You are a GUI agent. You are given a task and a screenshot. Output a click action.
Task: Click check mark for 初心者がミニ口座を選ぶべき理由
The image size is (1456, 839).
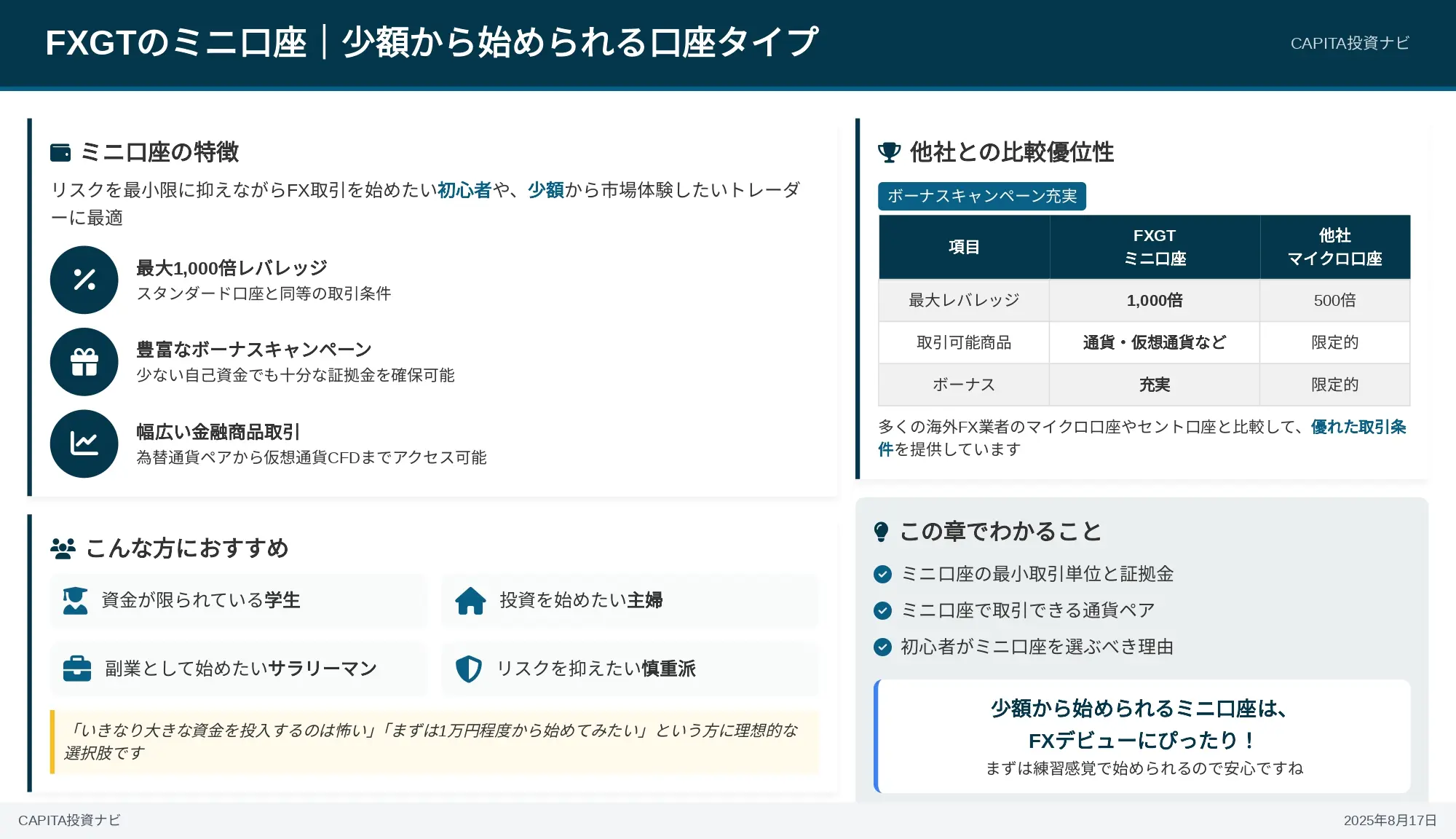click(x=882, y=647)
